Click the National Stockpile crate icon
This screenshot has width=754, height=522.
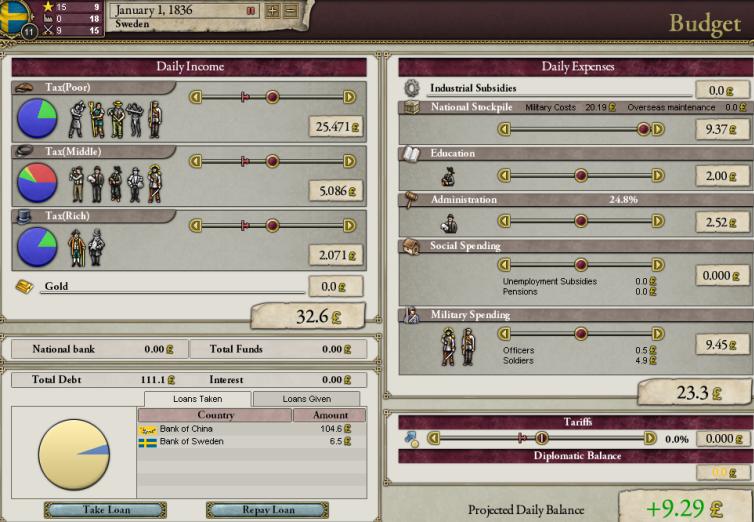[411, 107]
